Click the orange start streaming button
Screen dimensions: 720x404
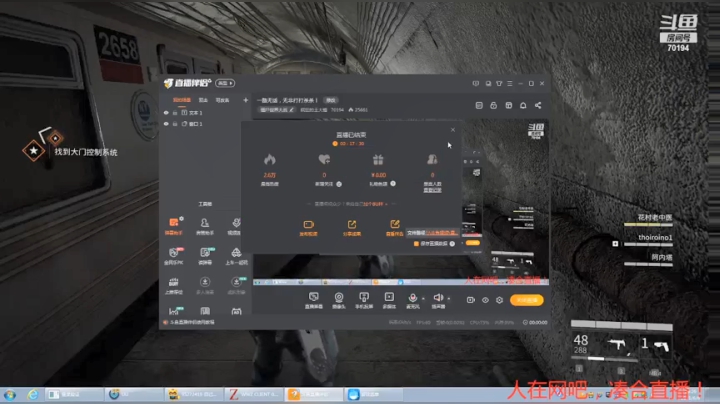[x=527, y=300]
